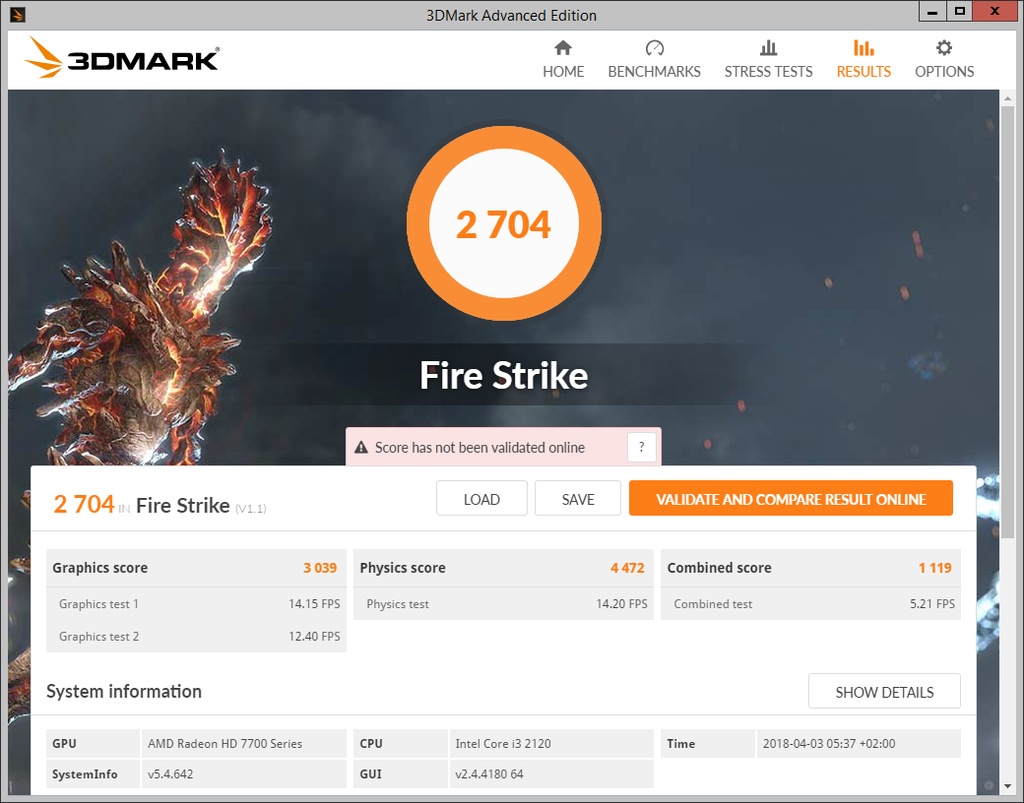Switch to the Stress Tests tab label
The width and height of the screenshot is (1024, 803).
point(768,72)
